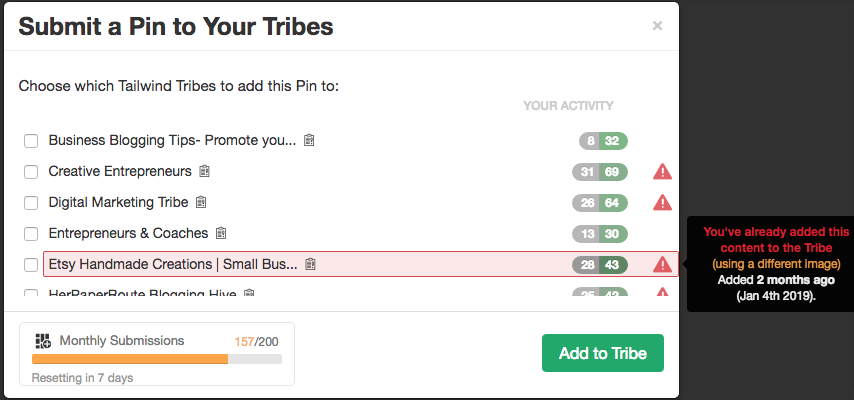
Task: Check the Business Blogging Tips checkbox
Action: tap(31, 141)
